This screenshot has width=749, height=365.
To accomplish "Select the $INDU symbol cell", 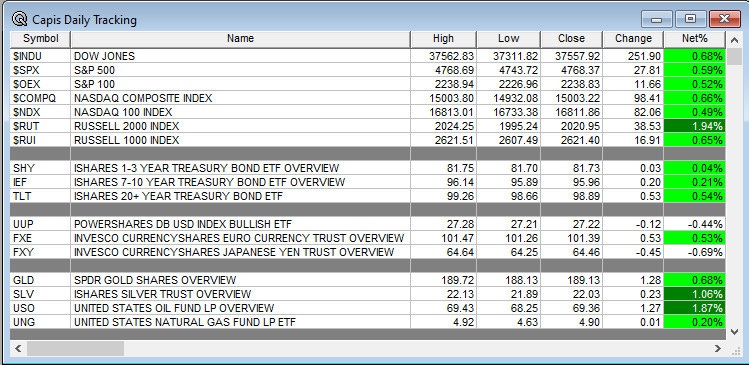I will tap(41, 56).
